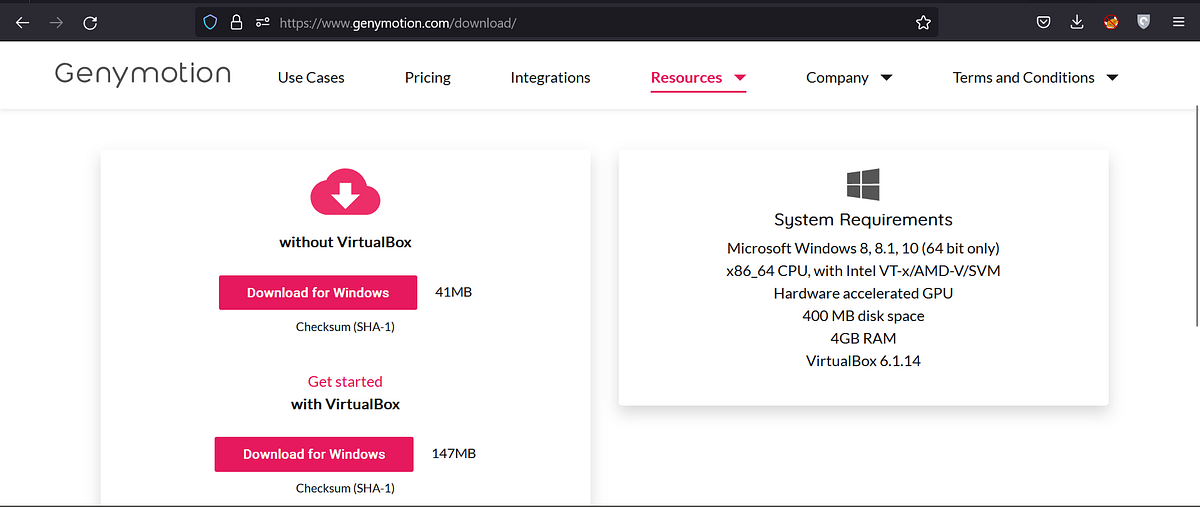1200x507 pixels.
Task: Download for Windows with VirtualBox (147MB)
Action: [314, 454]
